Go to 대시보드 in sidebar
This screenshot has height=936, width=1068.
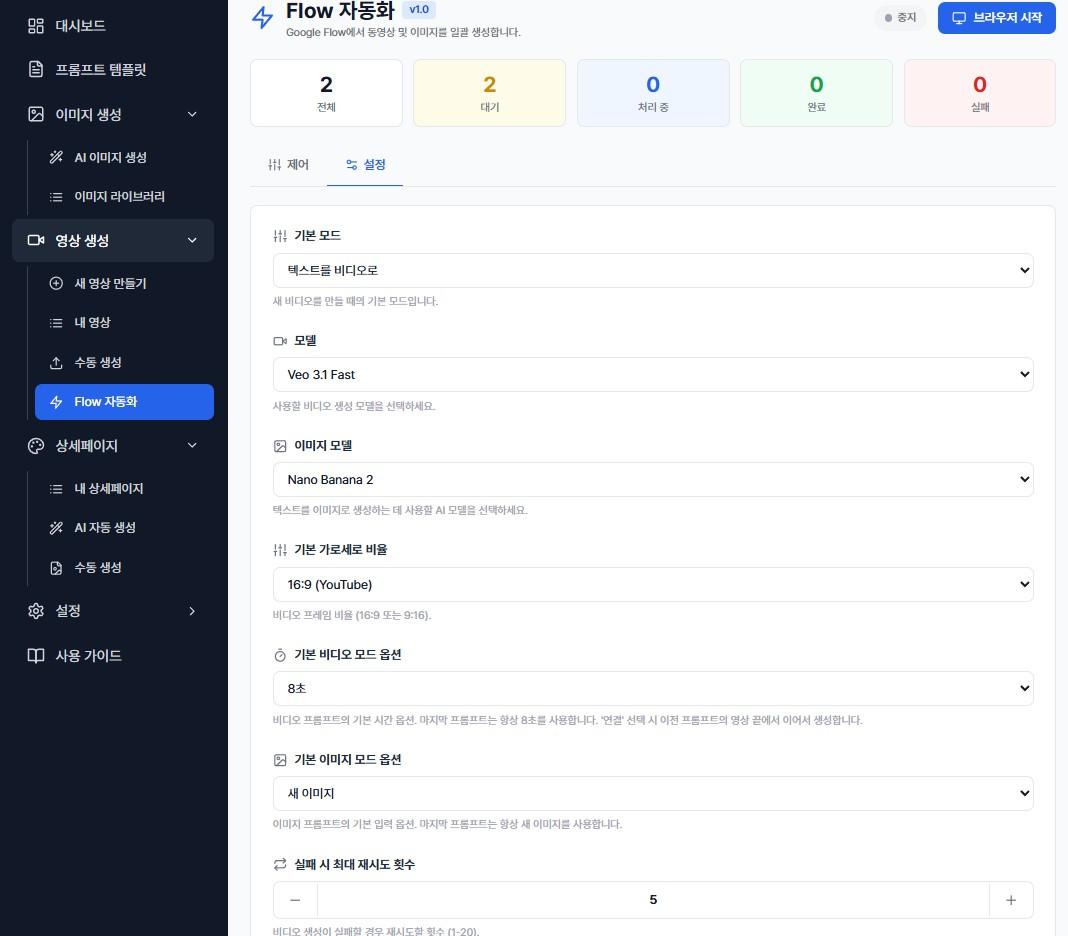click(113, 26)
